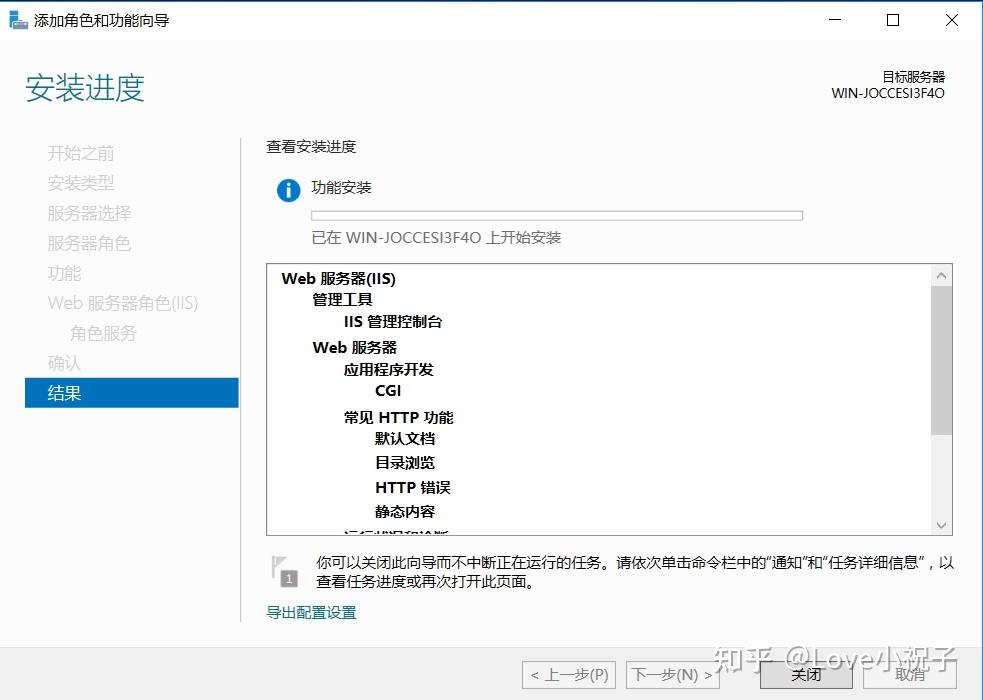983x700 pixels.
Task: Click Web 服务器 sub-entry in list
Action: tap(355, 347)
